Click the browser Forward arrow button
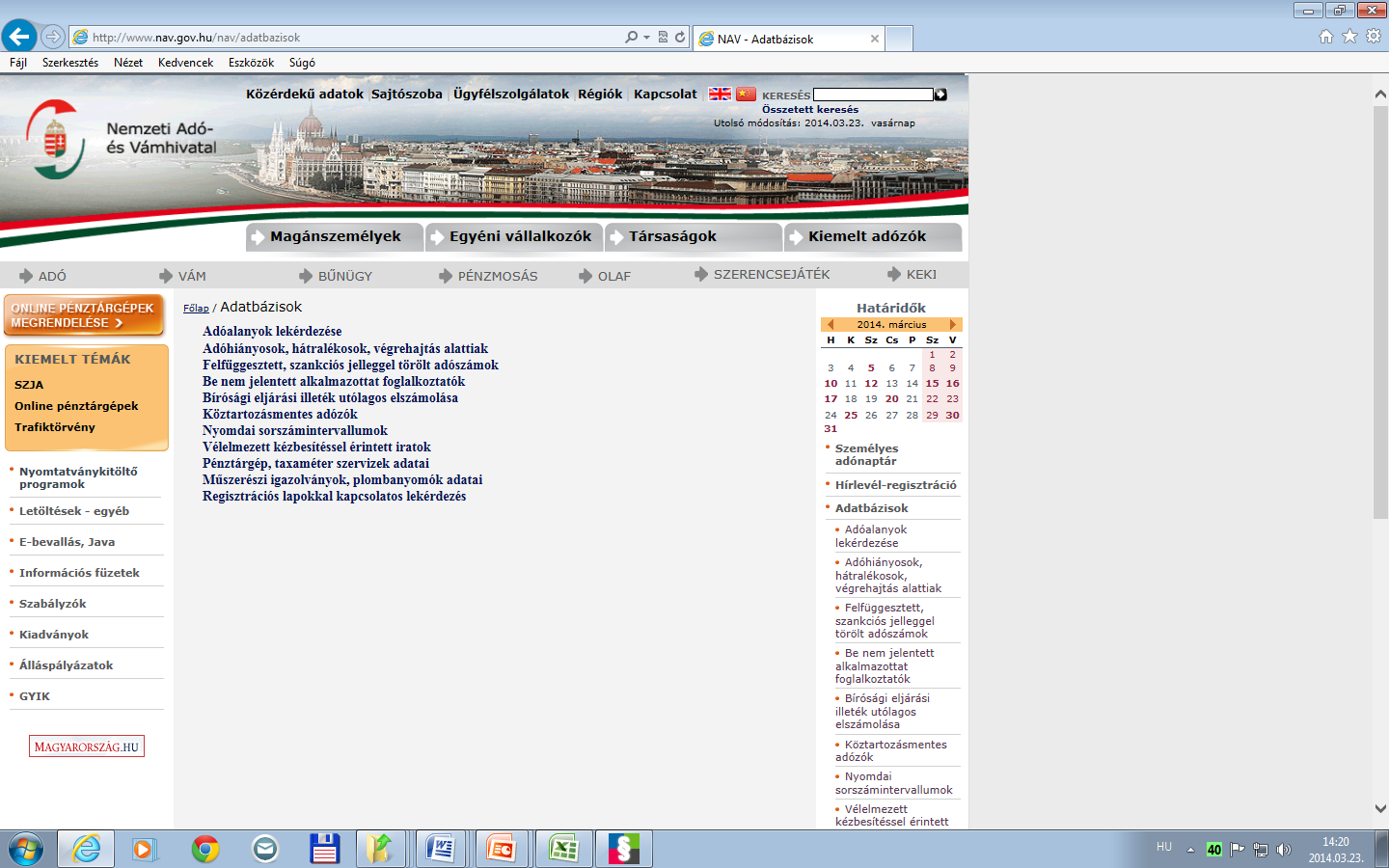Screen dimensions: 1389x868 tap(53, 37)
